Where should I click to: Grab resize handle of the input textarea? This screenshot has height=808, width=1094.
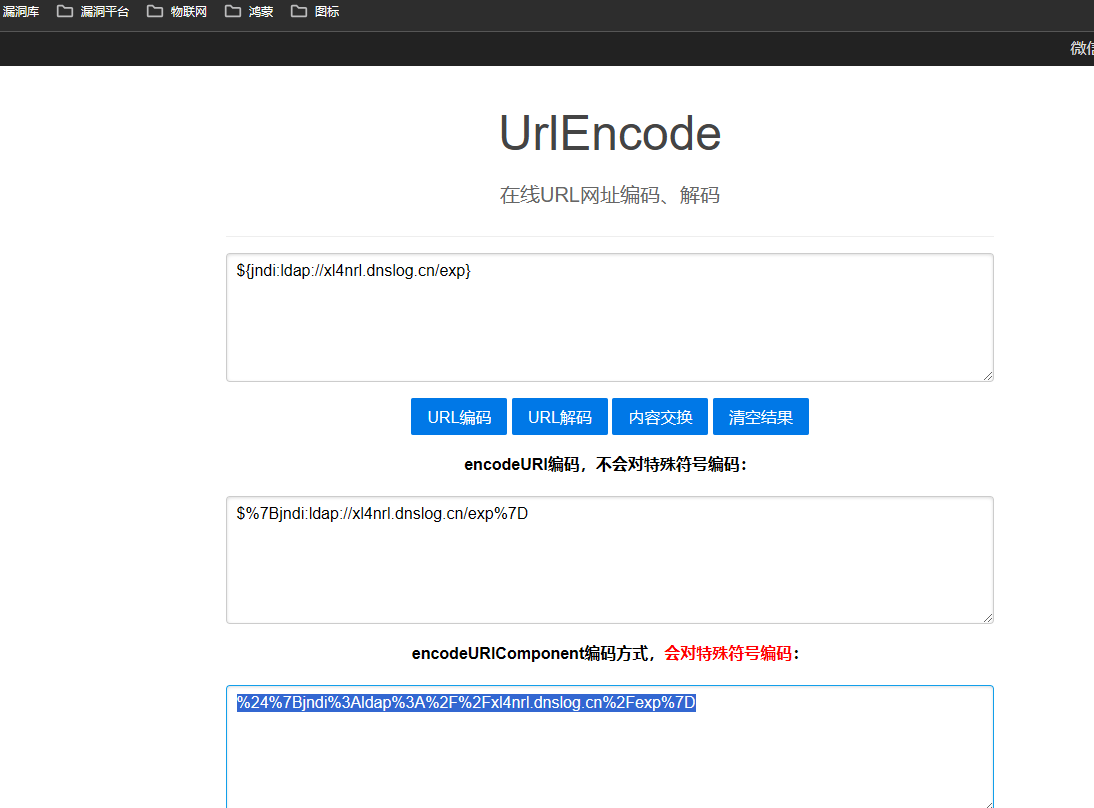[x=988, y=376]
